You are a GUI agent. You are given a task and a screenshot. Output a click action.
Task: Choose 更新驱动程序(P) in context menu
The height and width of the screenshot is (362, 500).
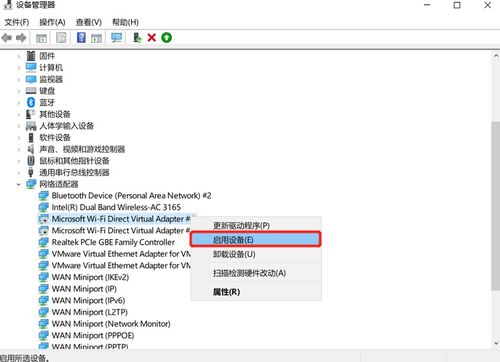pos(256,225)
